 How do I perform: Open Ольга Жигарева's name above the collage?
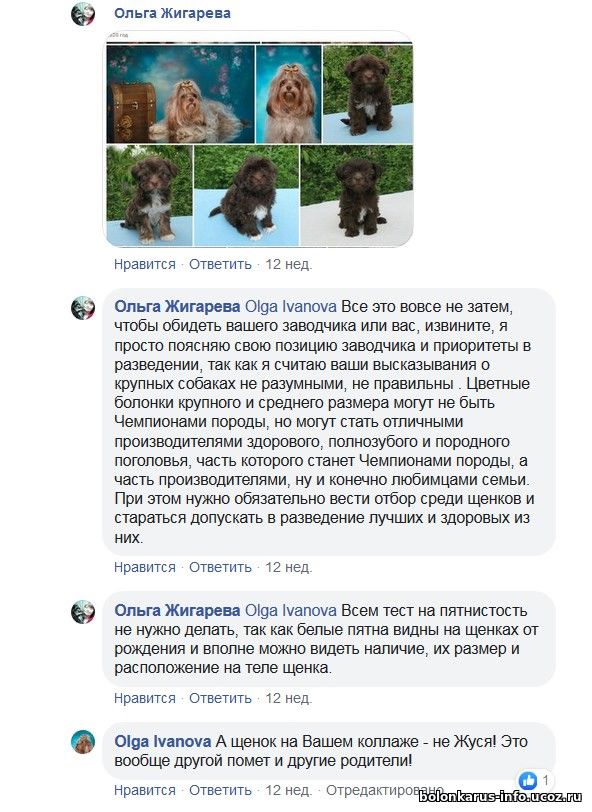point(172,13)
